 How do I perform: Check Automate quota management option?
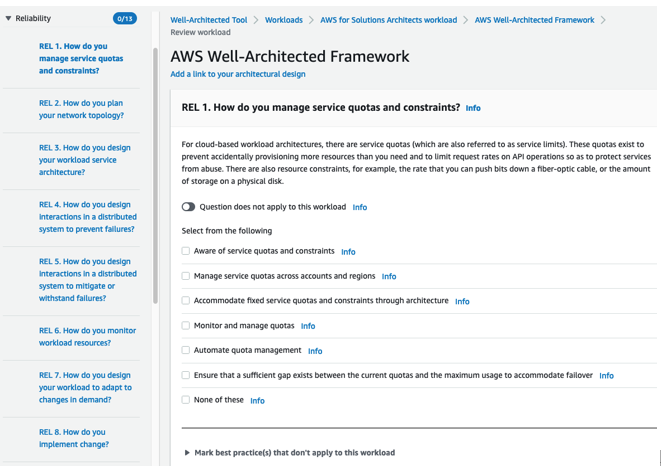pyautogui.click(x=185, y=350)
